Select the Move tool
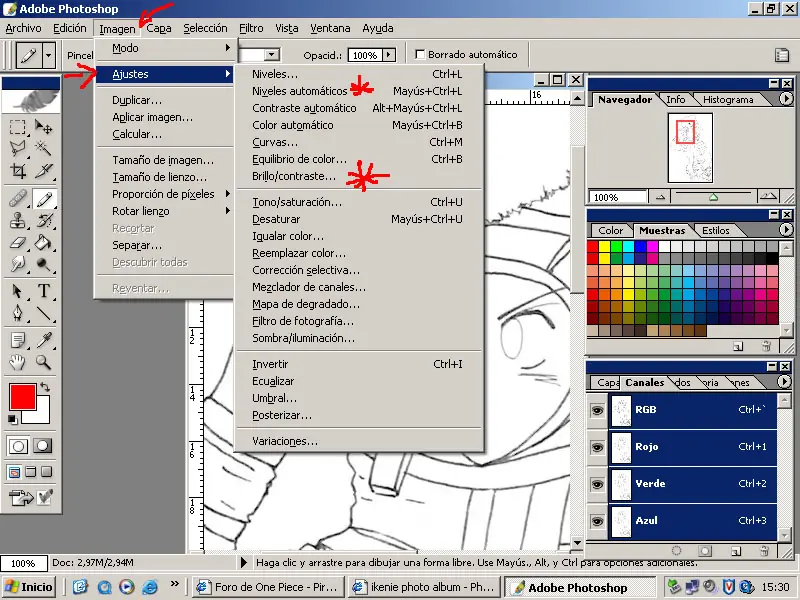Screen dimensions: 800x600 click(44, 127)
